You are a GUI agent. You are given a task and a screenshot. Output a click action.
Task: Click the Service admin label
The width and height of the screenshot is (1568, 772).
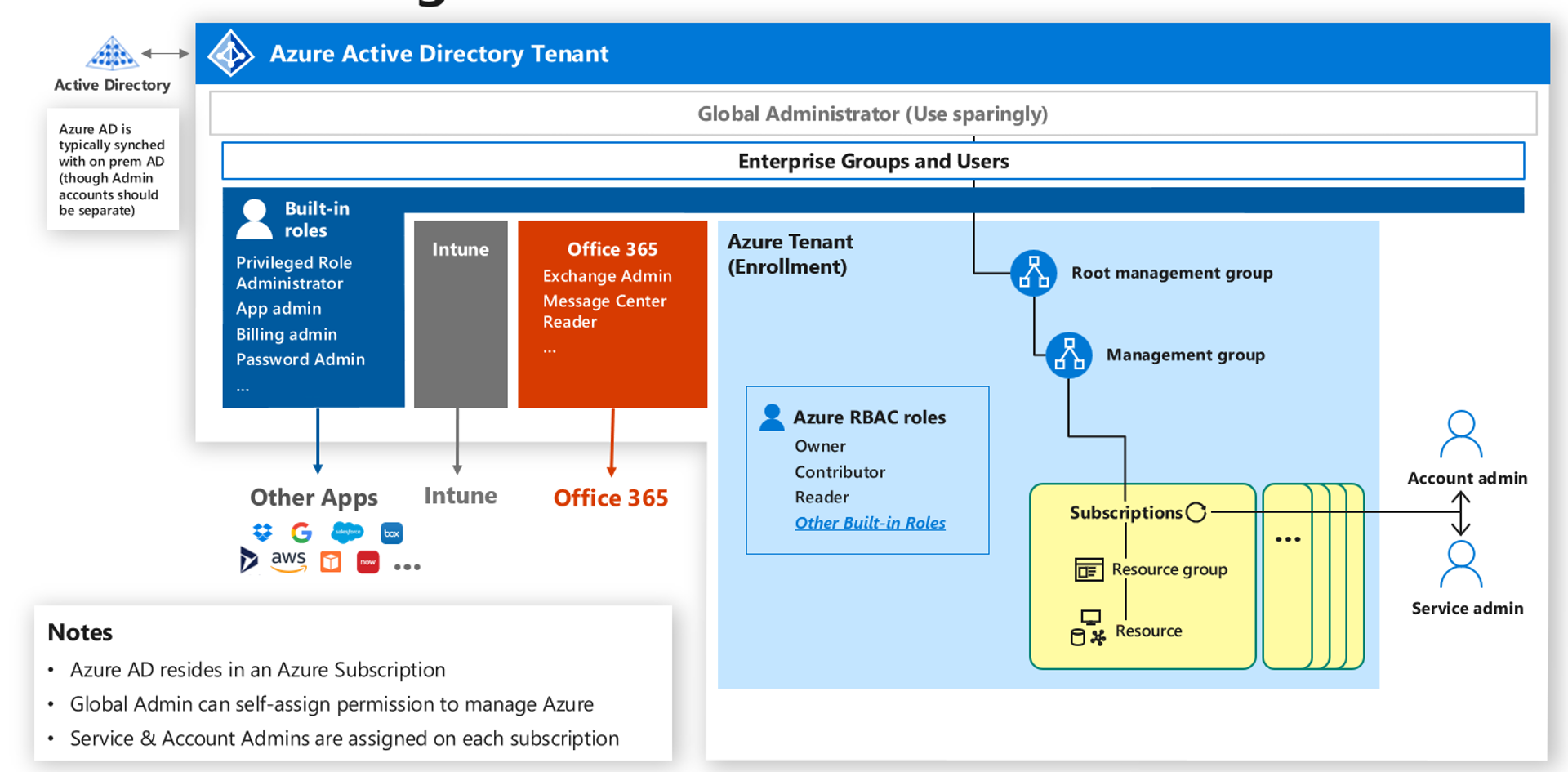click(x=1467, y=609)
